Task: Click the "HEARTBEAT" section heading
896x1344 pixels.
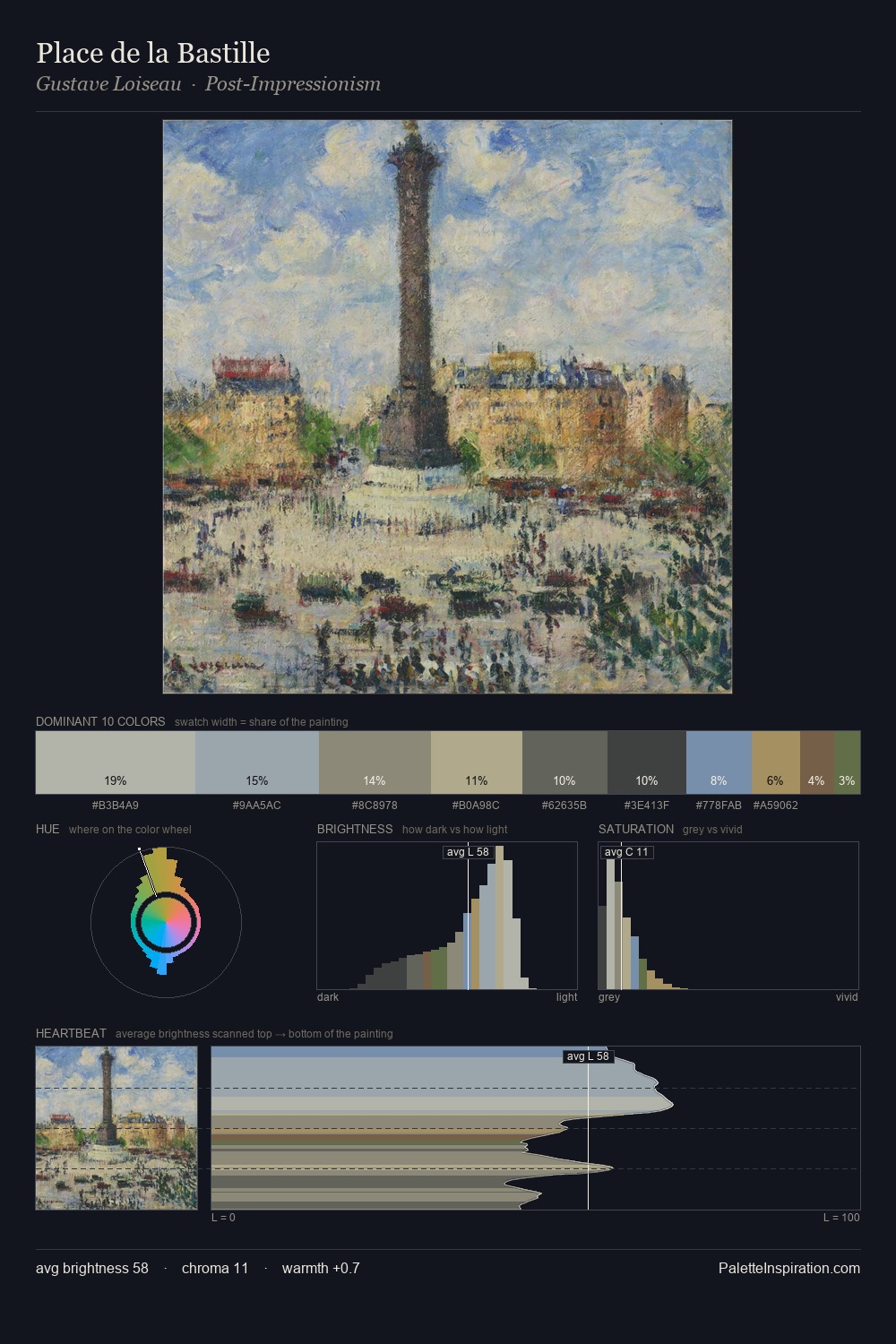Action: pos(71,1033)
